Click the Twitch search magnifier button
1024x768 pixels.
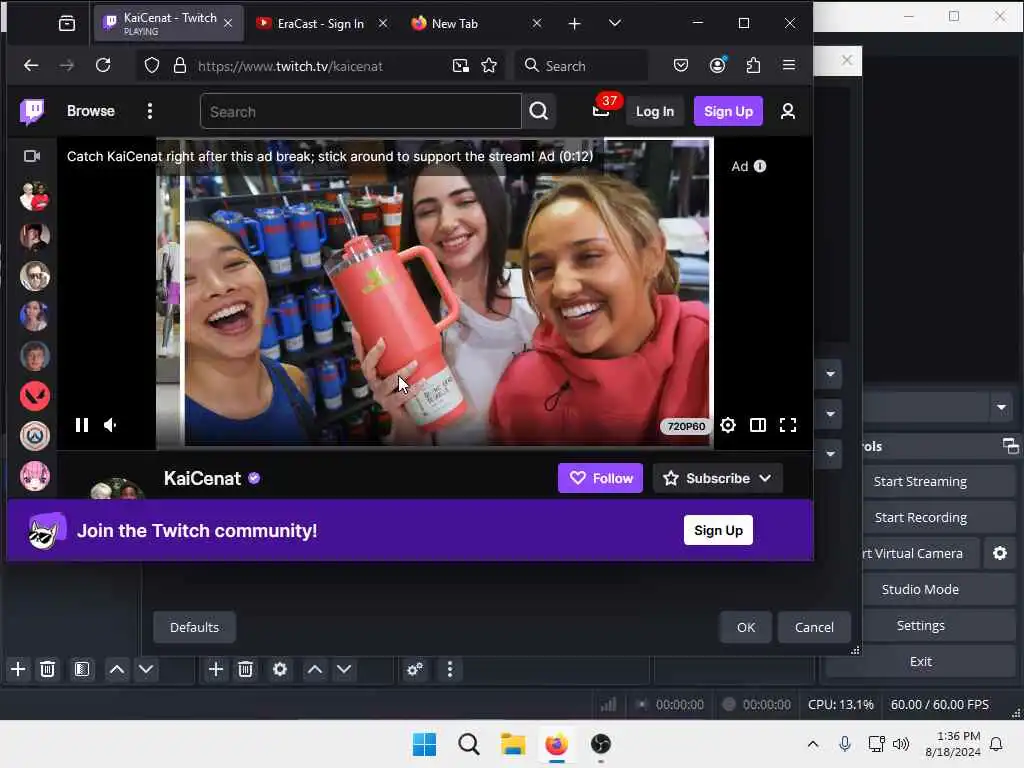(539, 111)
